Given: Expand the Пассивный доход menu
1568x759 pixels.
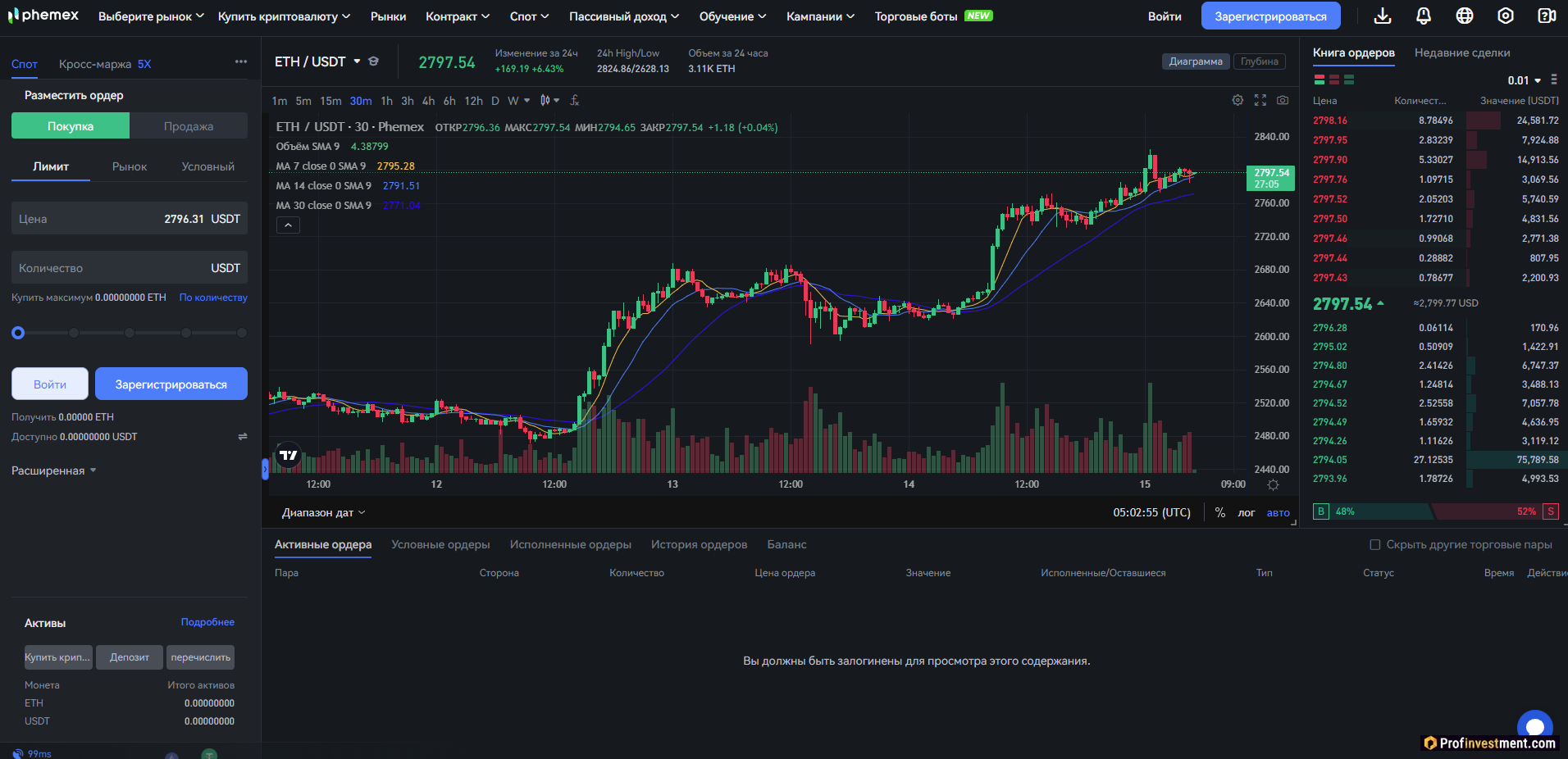Looking at the screenshot, I should [624, 16].
